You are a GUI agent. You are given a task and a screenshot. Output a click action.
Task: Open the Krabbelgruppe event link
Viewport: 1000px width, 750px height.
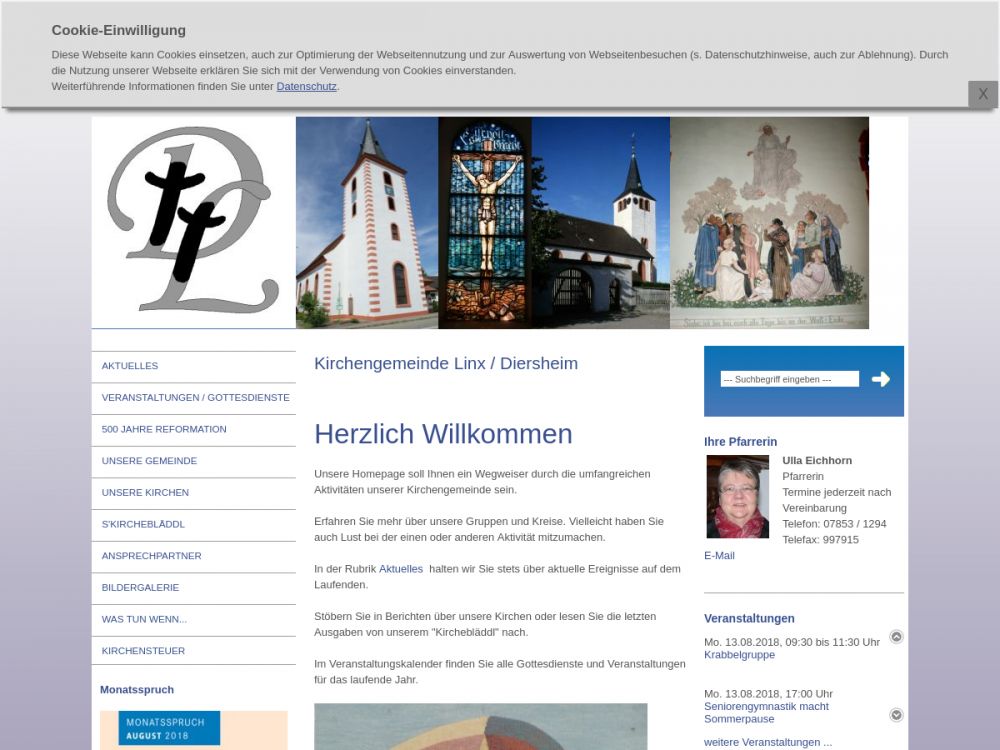(x=739, y=655)
